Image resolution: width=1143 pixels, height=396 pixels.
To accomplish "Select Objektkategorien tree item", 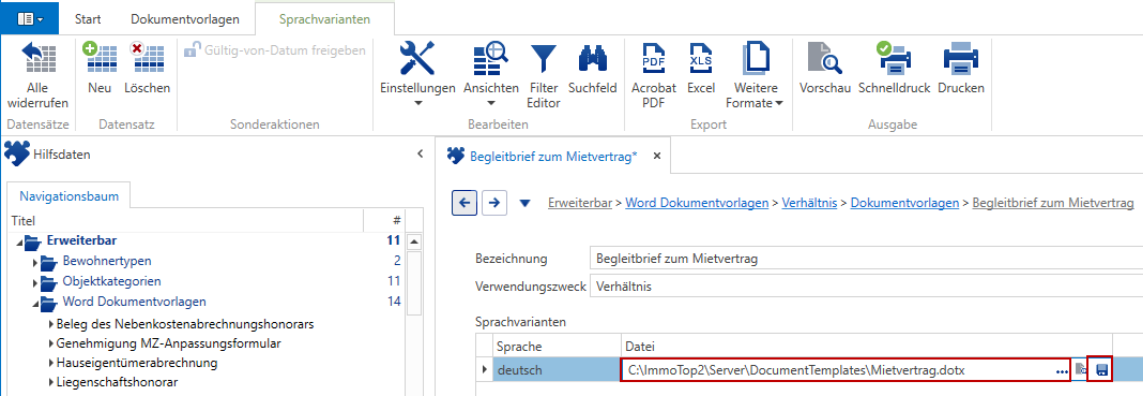I will [x=112, y=282].
